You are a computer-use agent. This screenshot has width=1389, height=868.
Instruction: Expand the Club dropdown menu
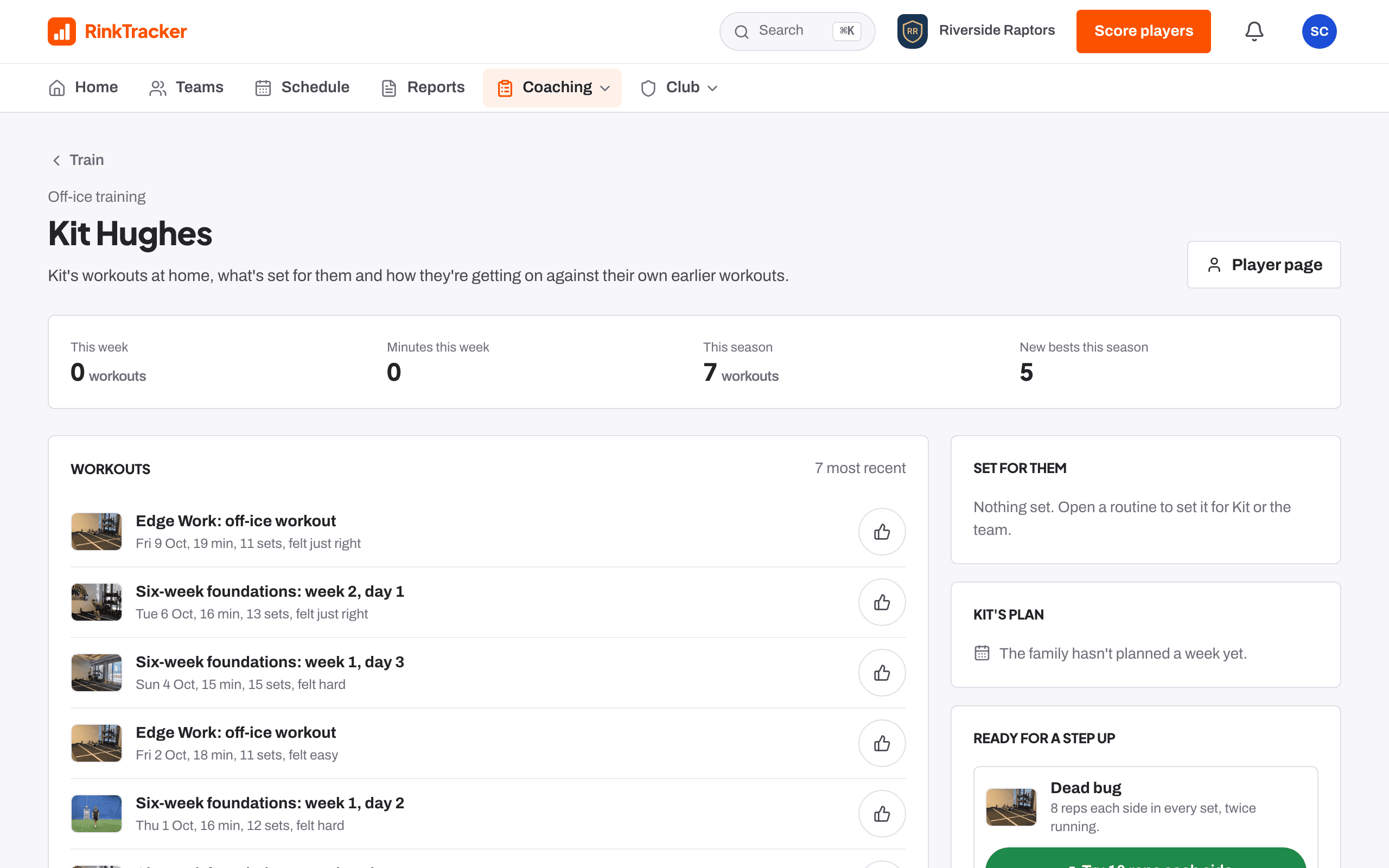pyautogui.click(x=679, y=88)
